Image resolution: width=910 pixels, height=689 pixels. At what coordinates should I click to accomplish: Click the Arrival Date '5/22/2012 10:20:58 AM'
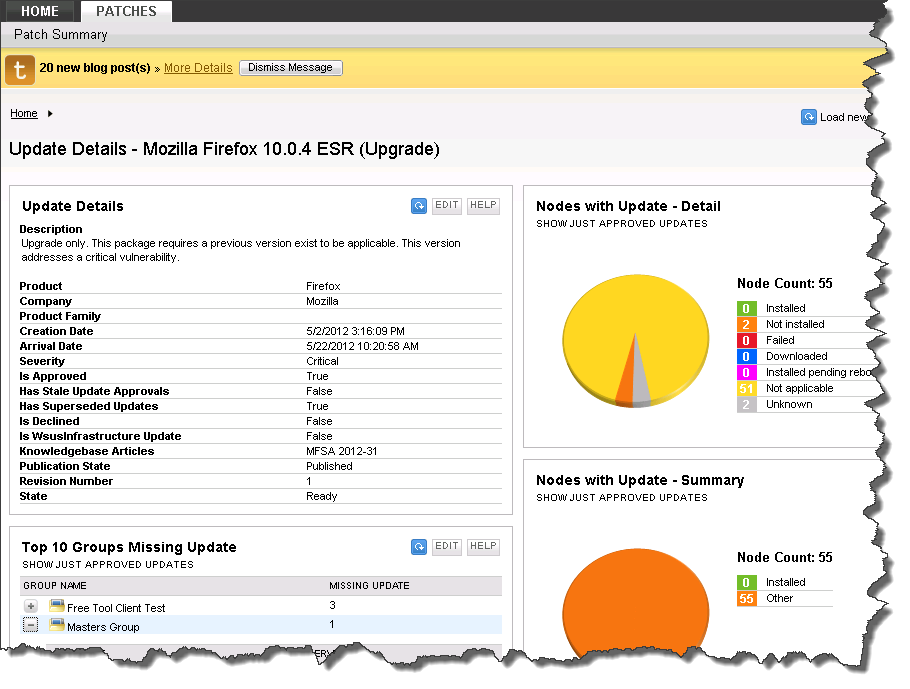tap(362, 346)
